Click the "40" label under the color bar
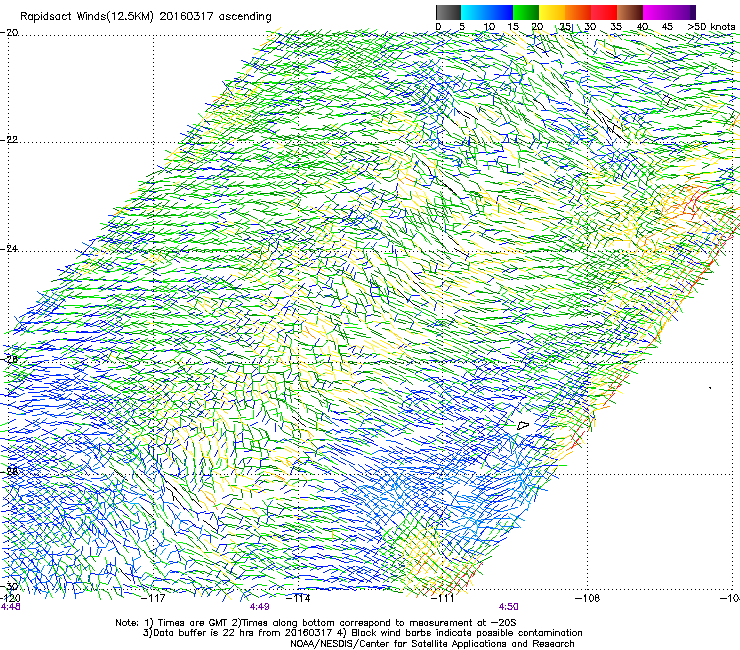 pos(642,27)
